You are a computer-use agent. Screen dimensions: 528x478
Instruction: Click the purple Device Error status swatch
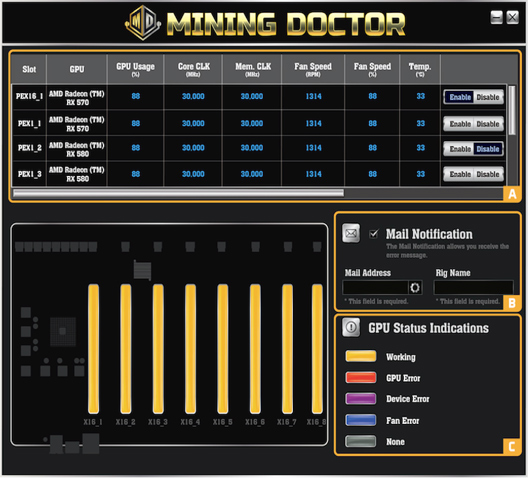click(361, 399)
